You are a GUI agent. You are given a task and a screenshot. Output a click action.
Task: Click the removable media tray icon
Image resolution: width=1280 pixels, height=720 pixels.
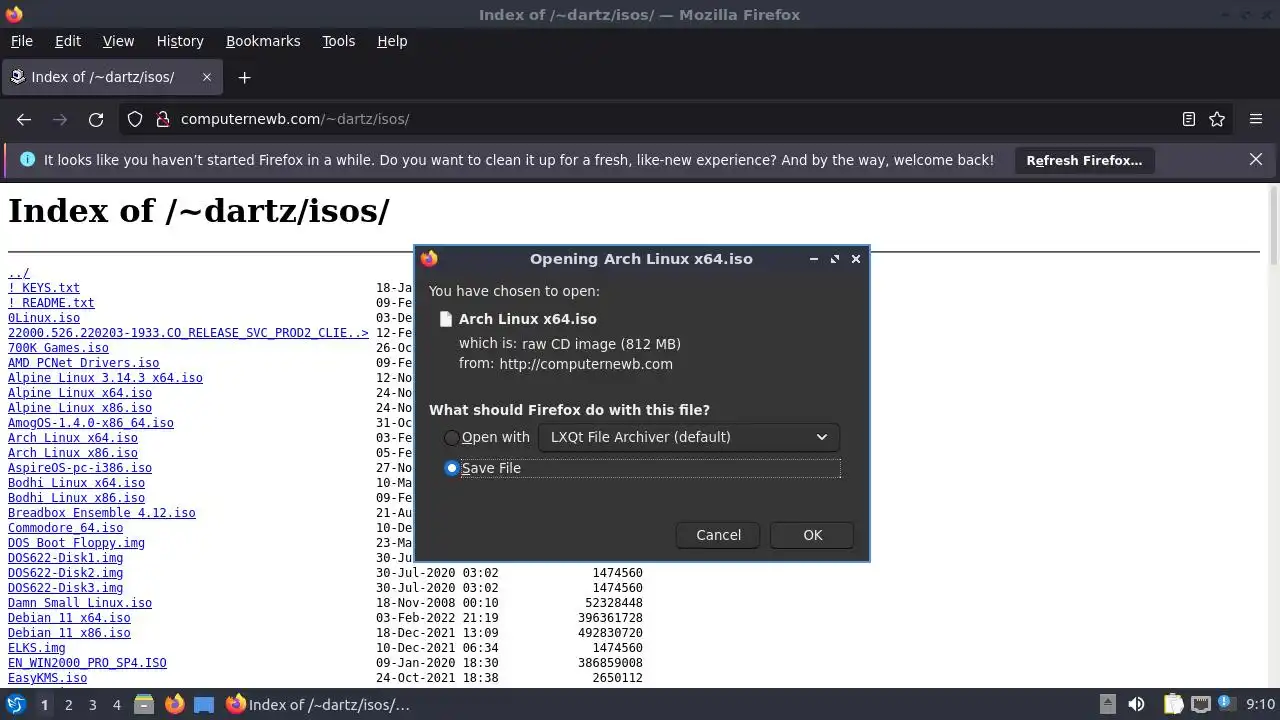tap(1107, 705)
